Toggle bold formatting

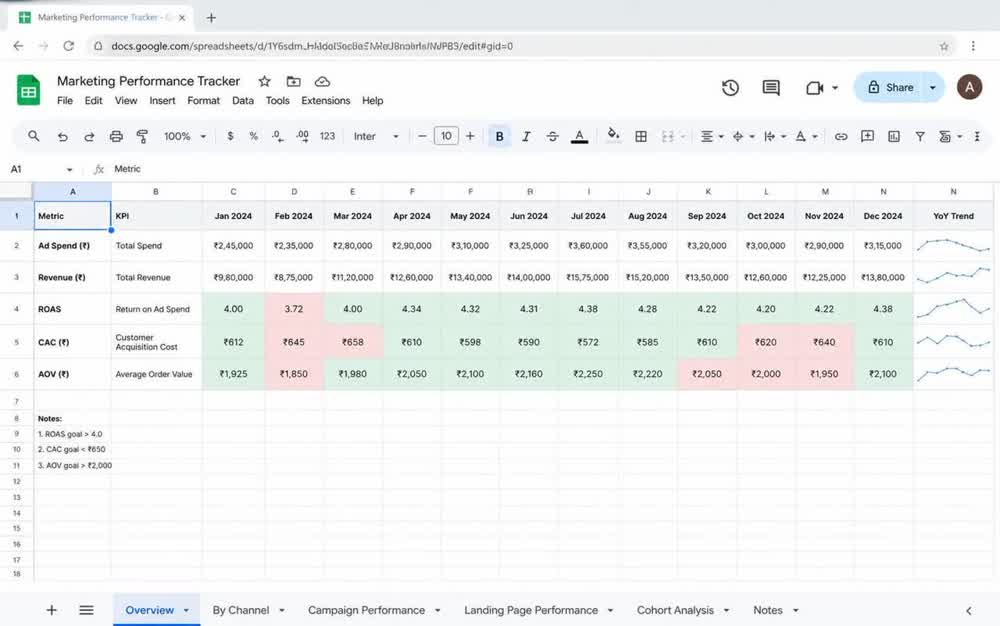click(x=499, y=136)
